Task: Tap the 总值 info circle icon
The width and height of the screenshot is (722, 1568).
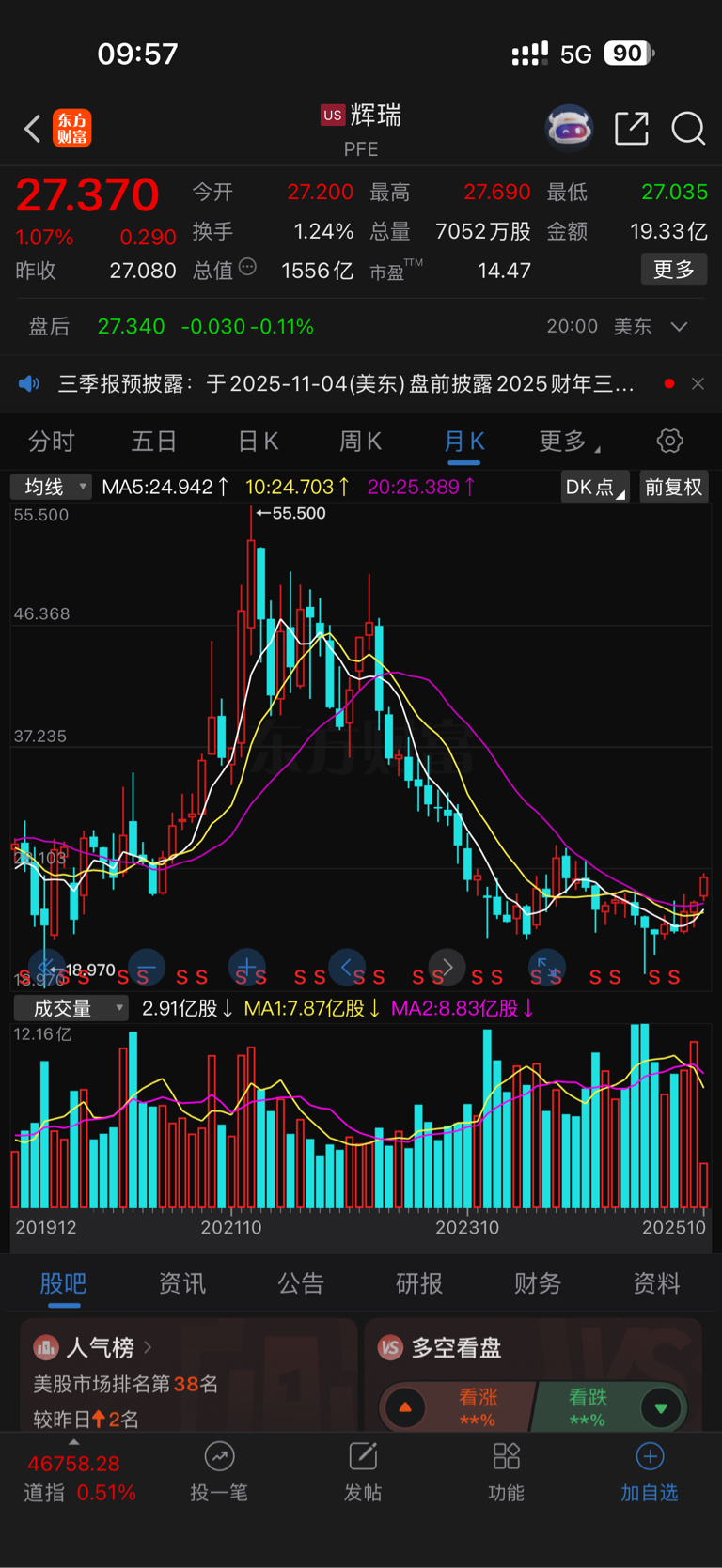Action: point(247,267)
